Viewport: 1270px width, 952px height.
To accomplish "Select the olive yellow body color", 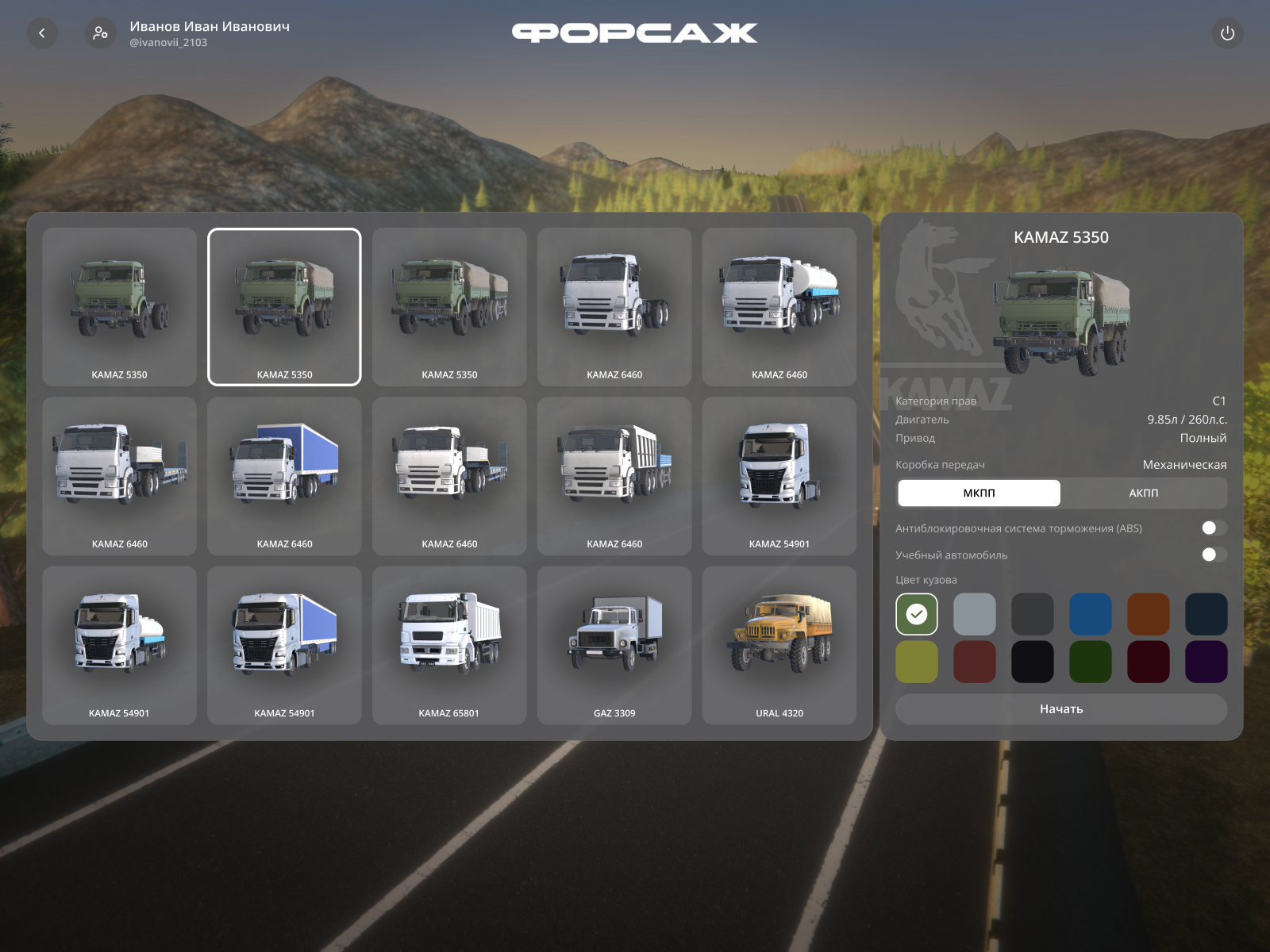I will click(916, 662).
